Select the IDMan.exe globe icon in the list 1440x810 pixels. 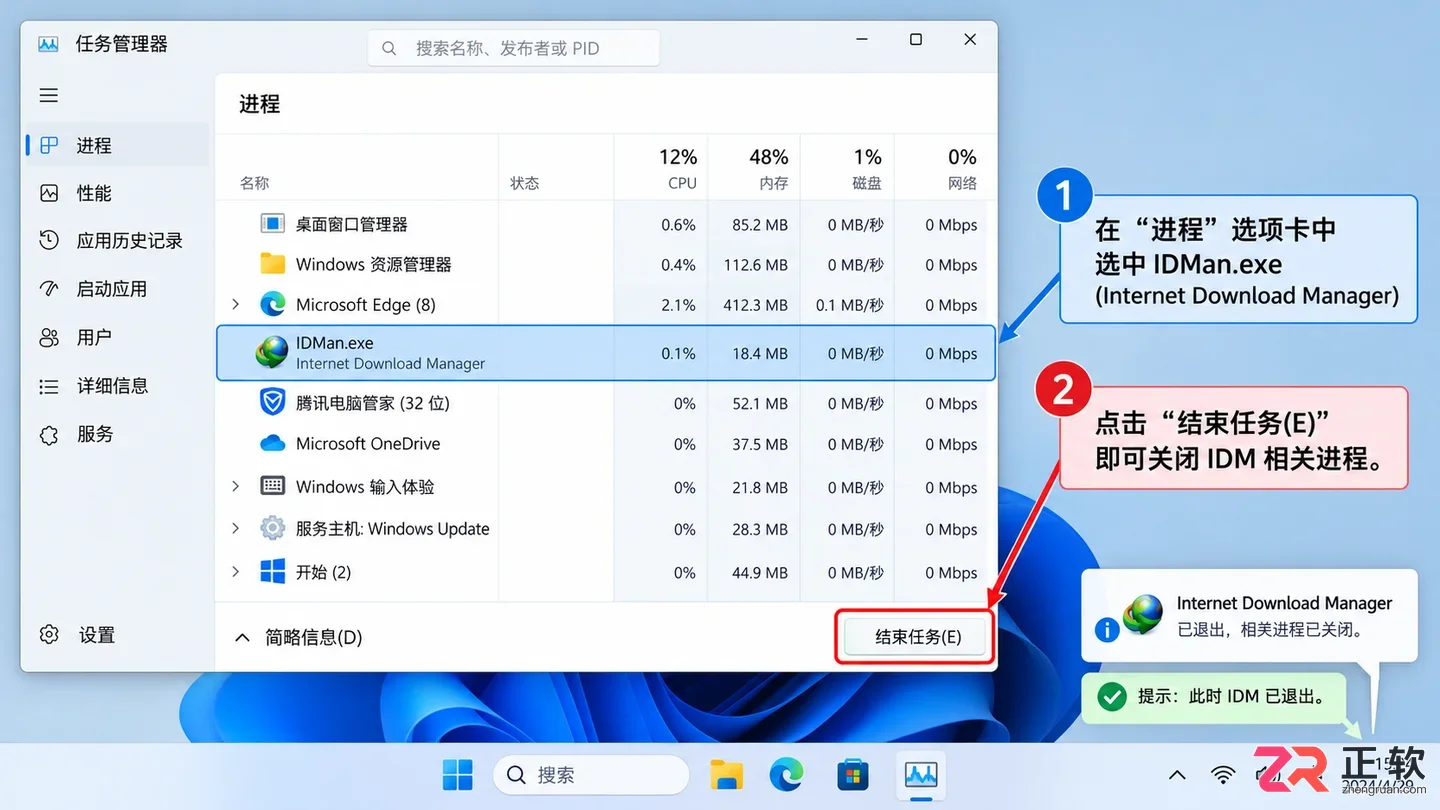(x=272, y=352)
